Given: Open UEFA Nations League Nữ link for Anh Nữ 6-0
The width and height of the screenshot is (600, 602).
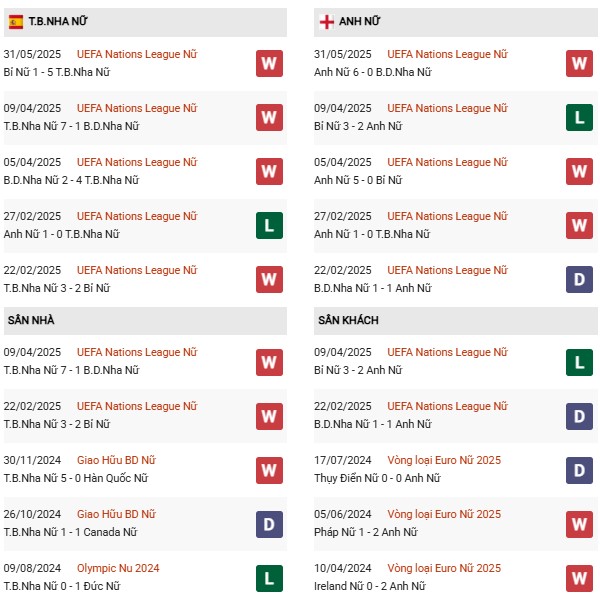Looking at the screenshot, I should (x=447, y=54).
